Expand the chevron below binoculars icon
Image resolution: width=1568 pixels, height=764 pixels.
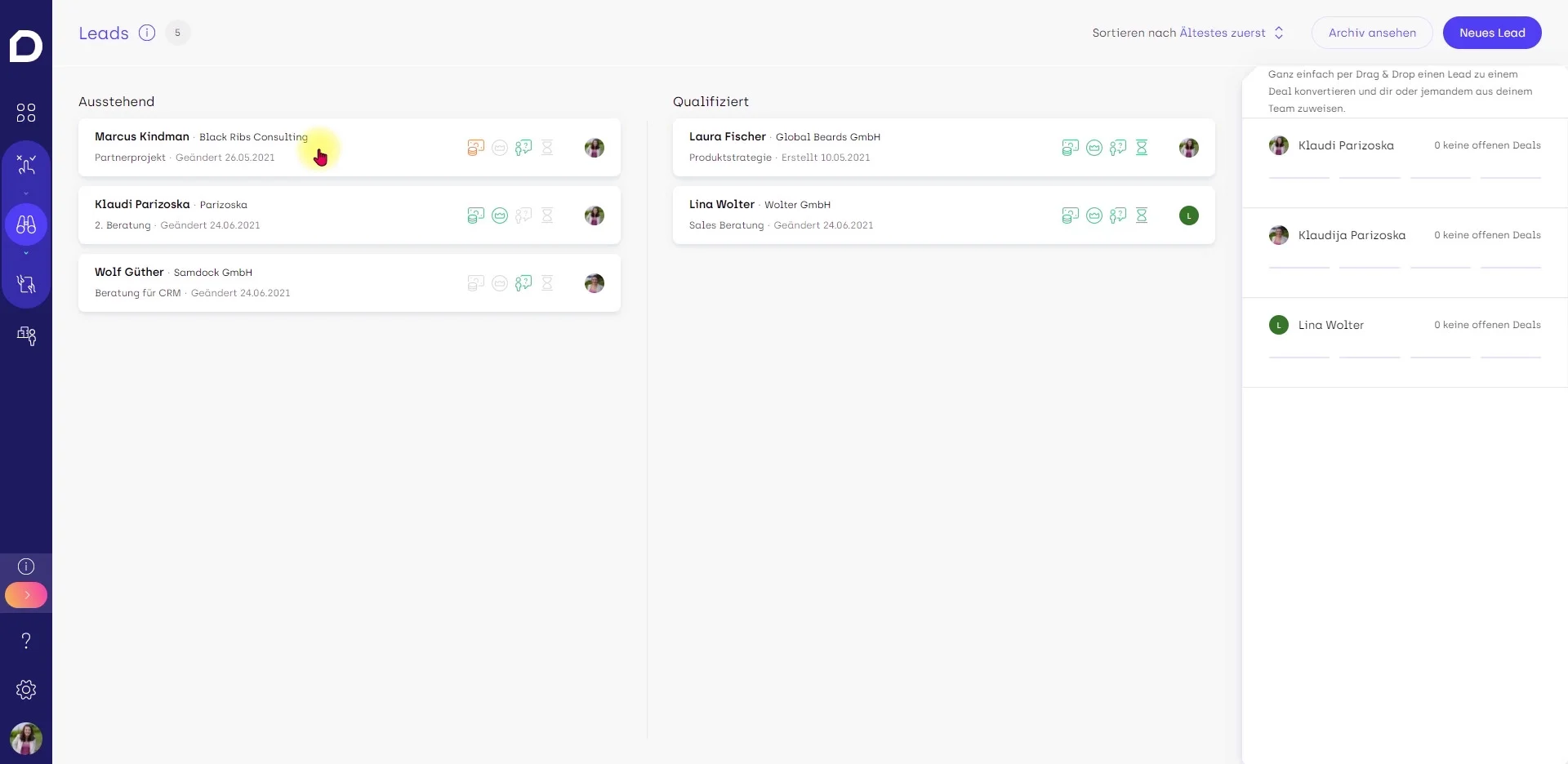(26, 254)
